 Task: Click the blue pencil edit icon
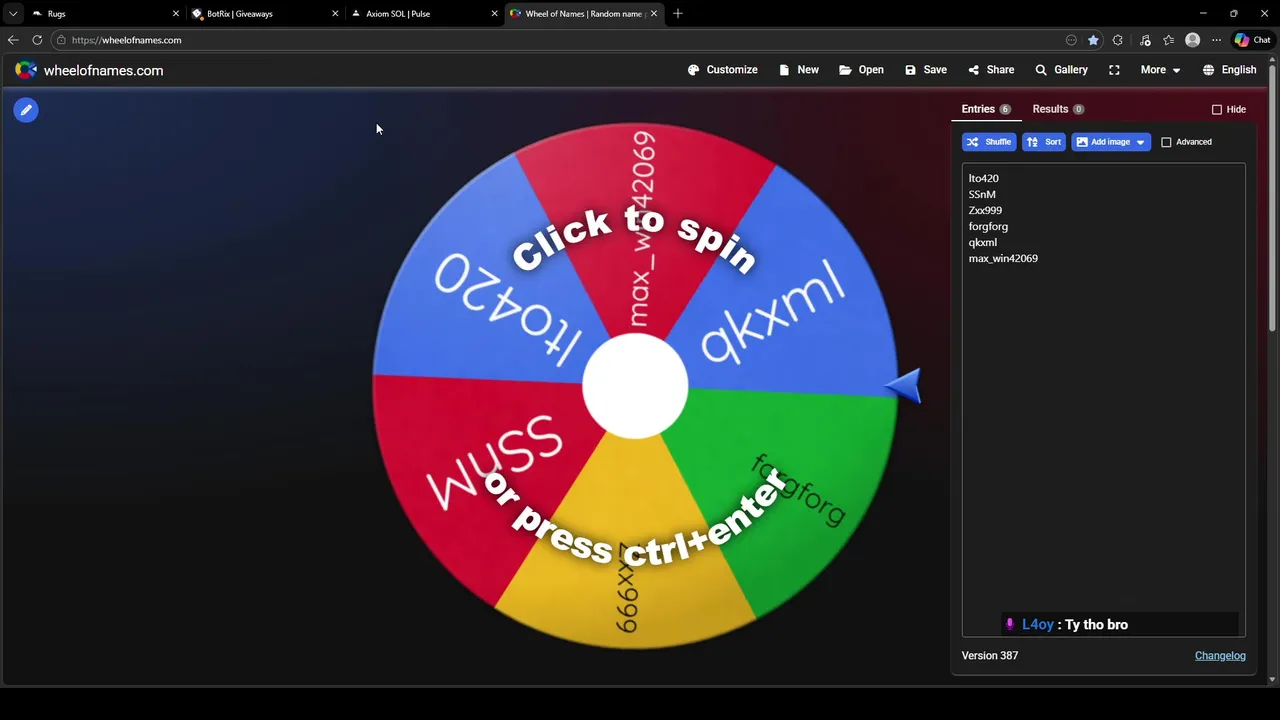click(26, 110)
